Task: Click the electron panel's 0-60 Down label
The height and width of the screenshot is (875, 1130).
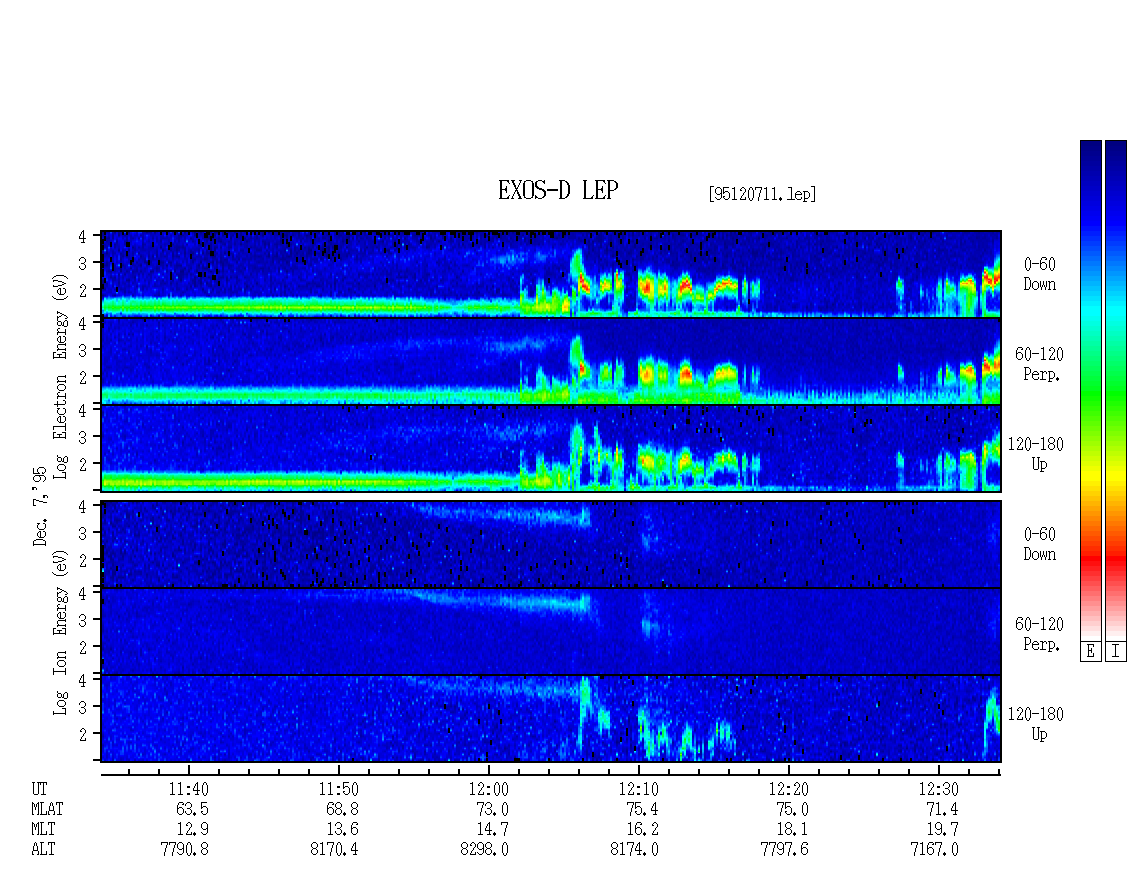Action: click(x=1040, y=275)
